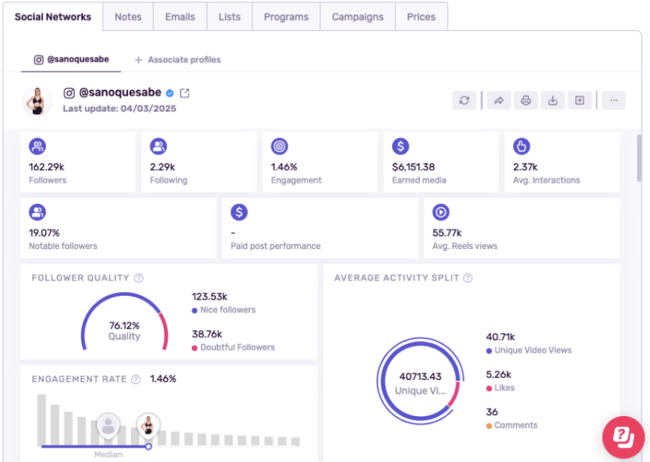650x462 pixels.
Task: Open external link icon beside @sanoquesabe
Action: point(184,93)
